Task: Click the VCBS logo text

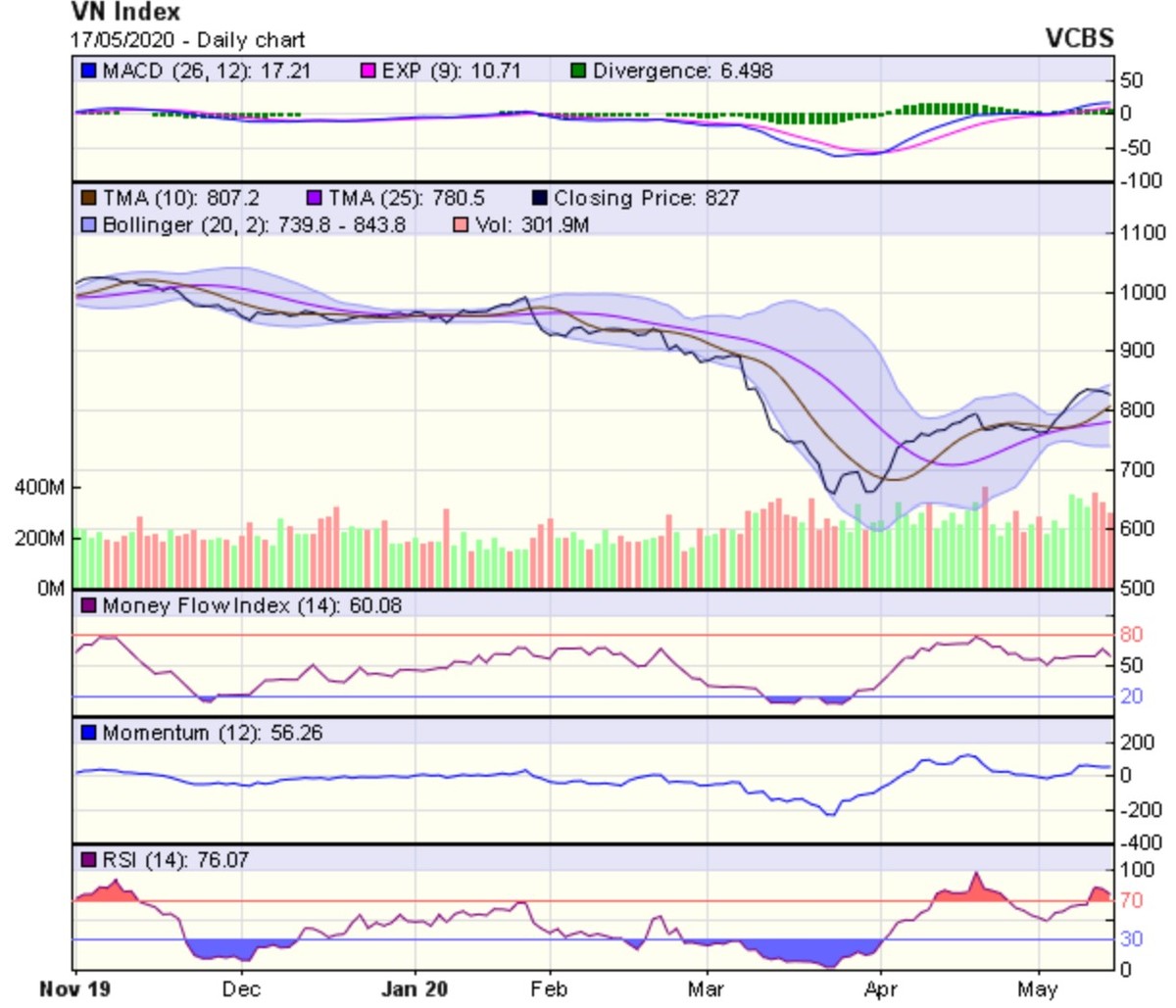Action: 1079,38
